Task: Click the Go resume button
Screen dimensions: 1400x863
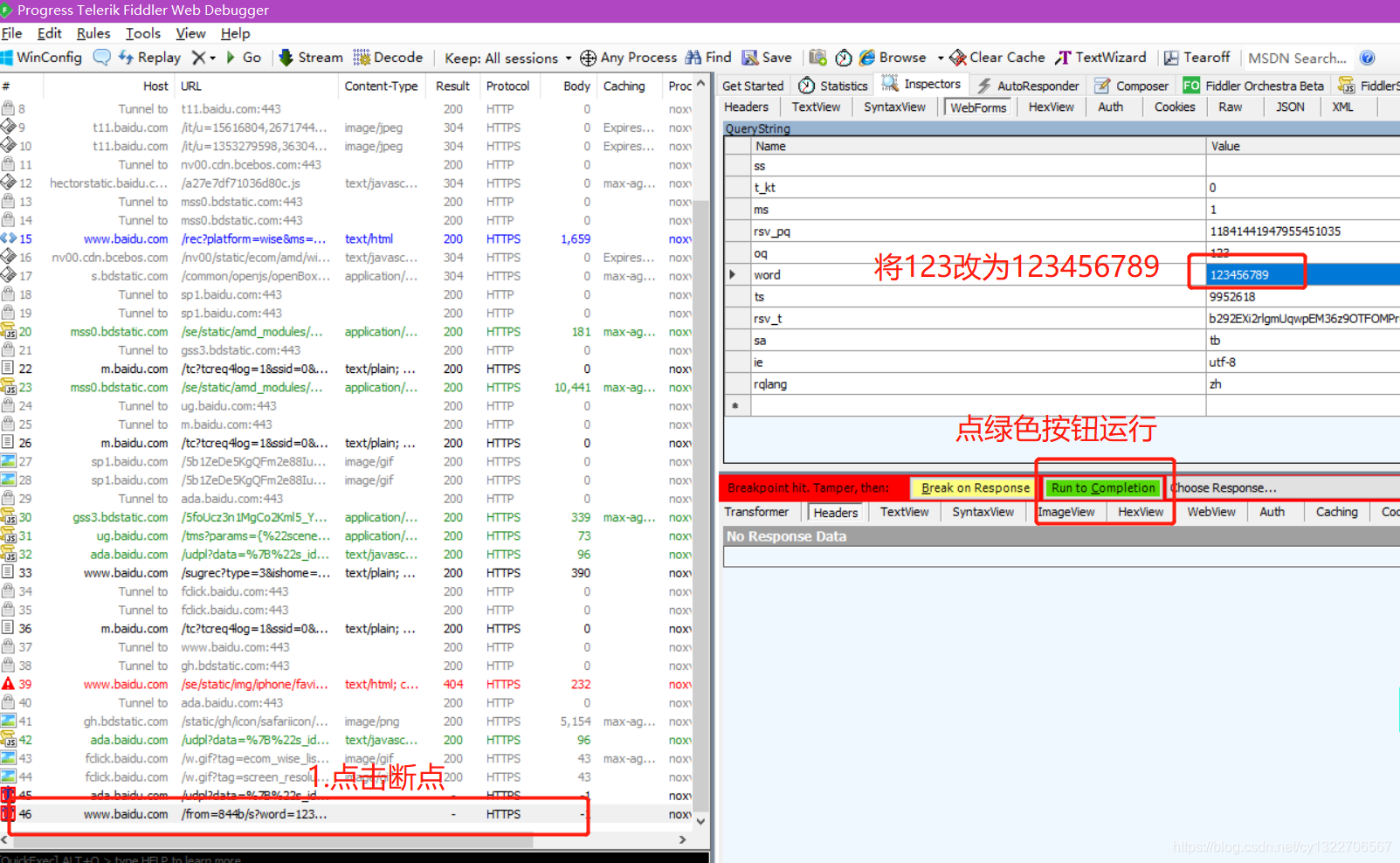Action: (244, 58)
